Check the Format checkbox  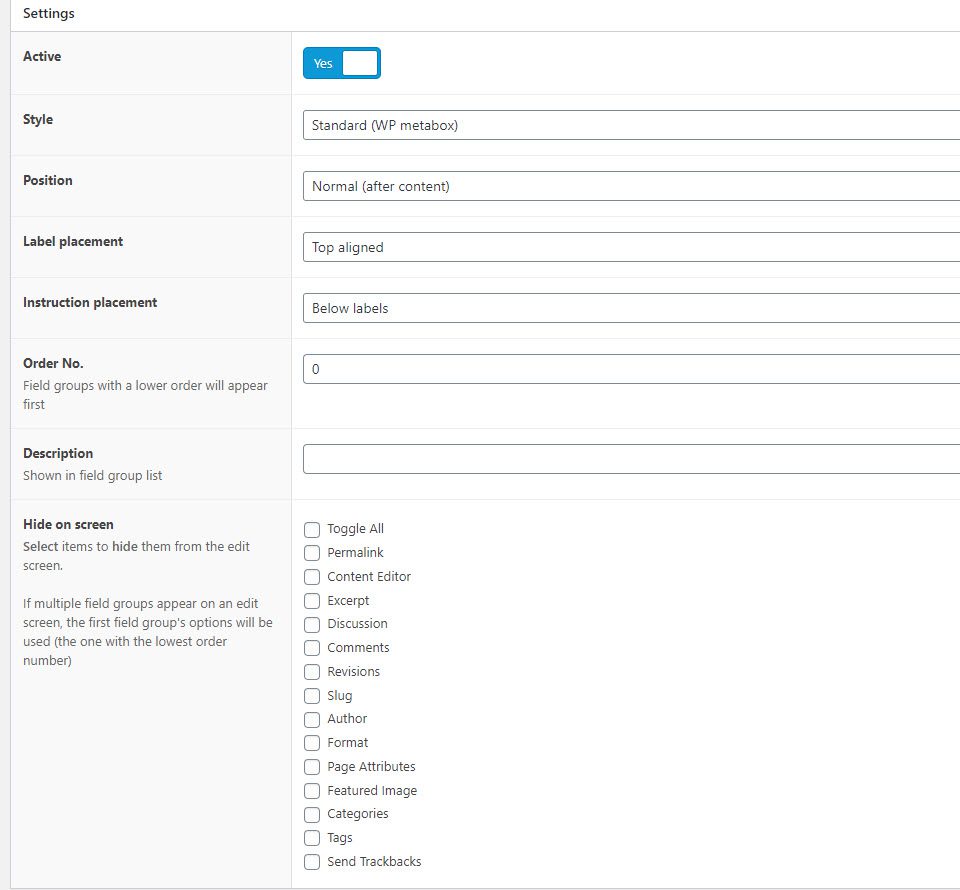(311, 743)
